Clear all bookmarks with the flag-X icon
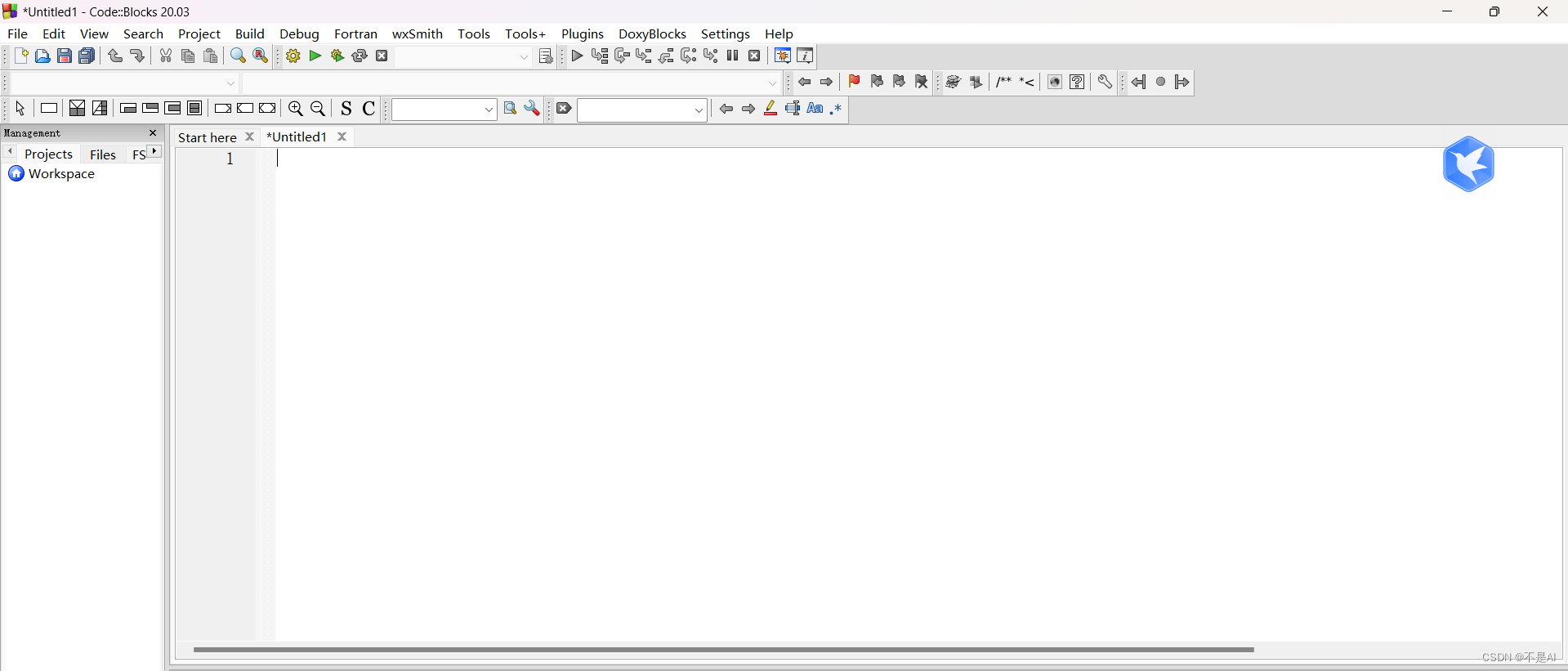 tap(922, 82)
